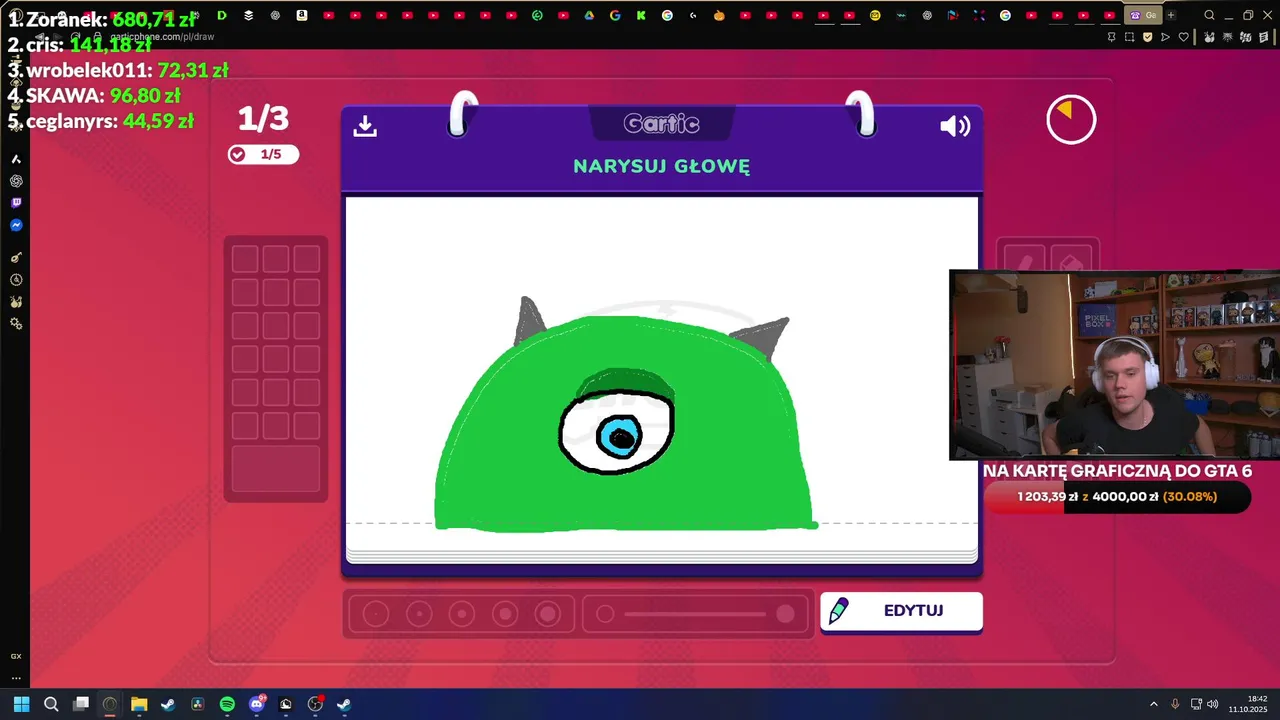
Task: Open the volume control in the tray
Action: [1212, 704]
